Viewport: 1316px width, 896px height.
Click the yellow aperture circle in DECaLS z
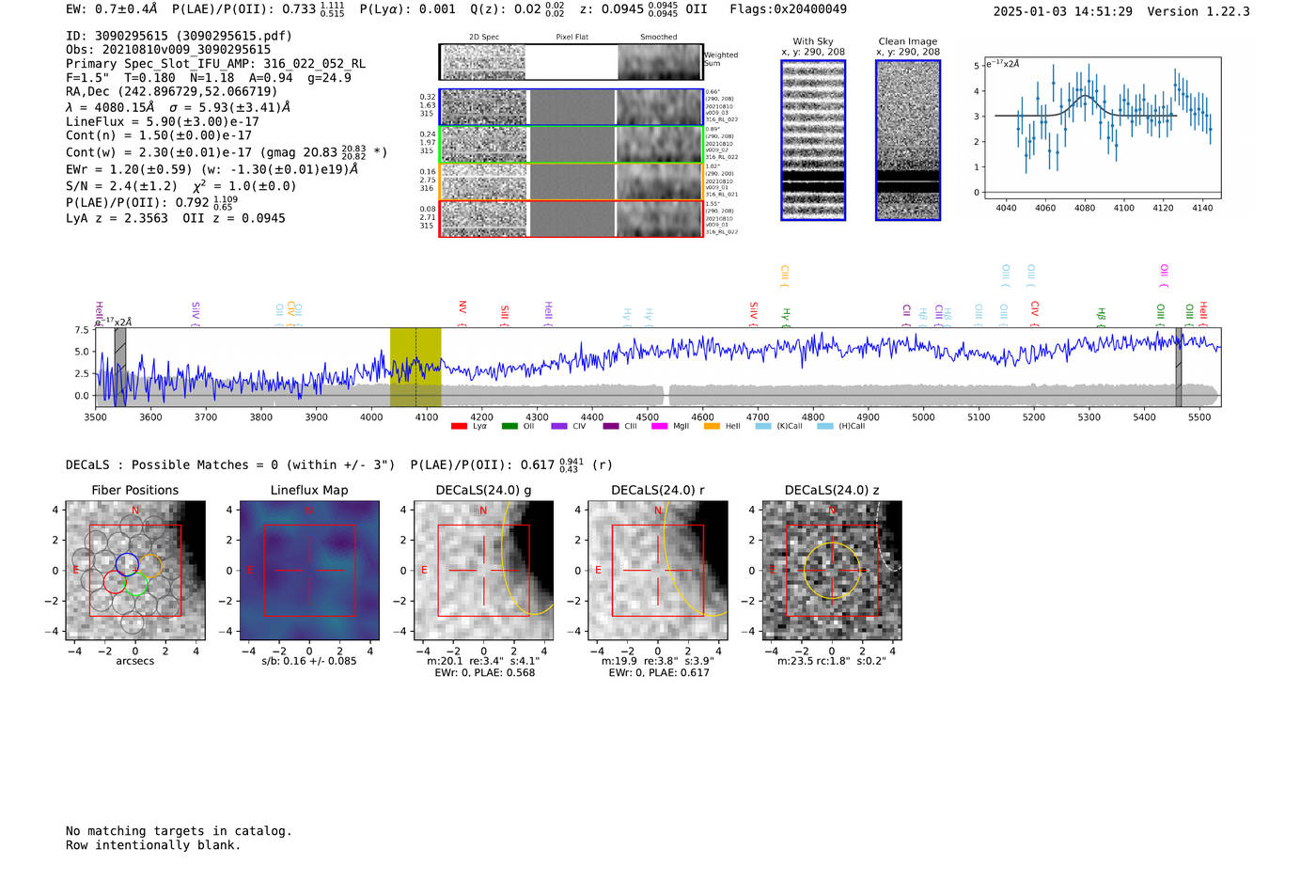click(832, 571)
